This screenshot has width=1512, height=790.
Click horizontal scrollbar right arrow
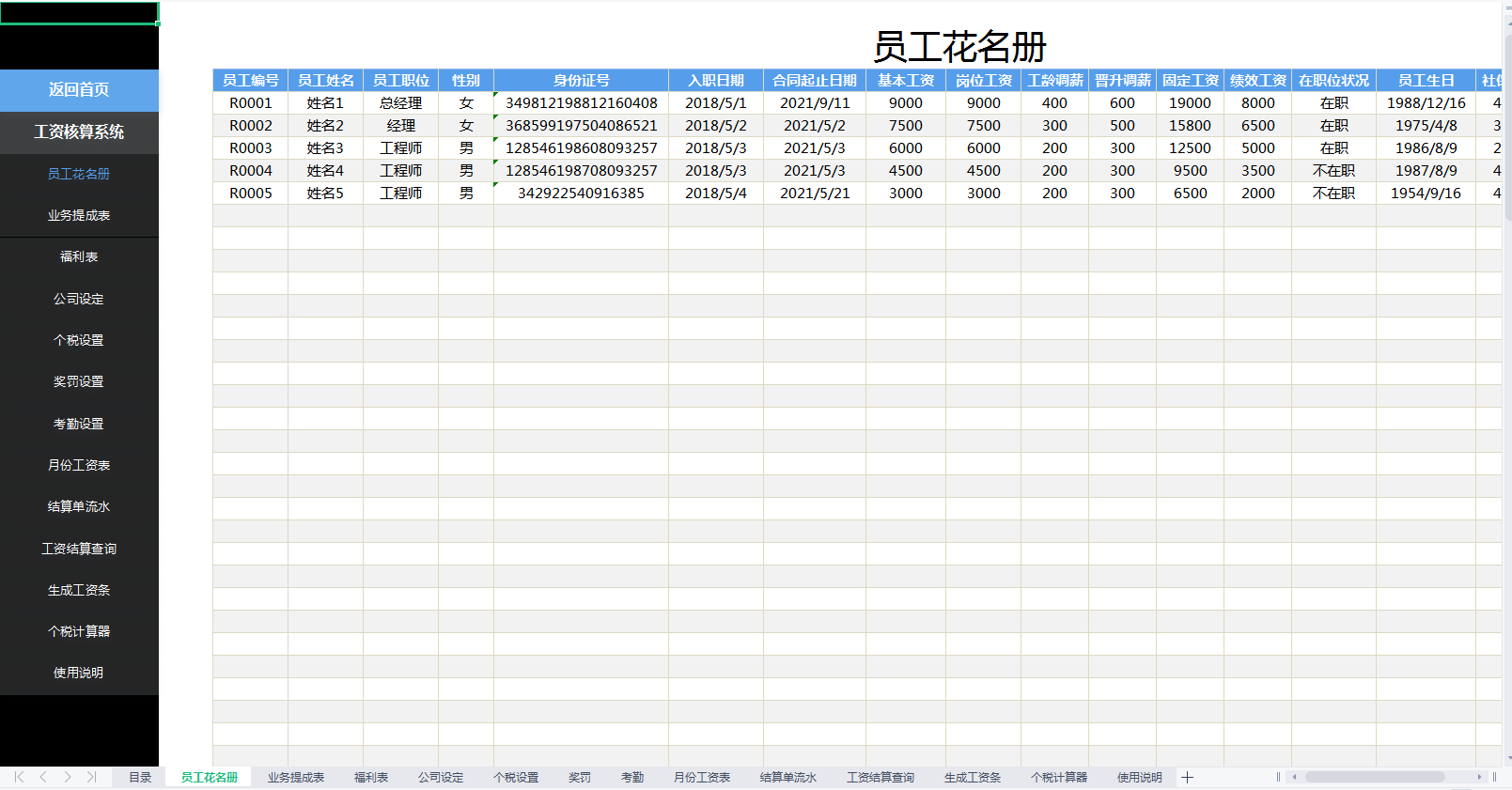click(x=1479, y=777)
